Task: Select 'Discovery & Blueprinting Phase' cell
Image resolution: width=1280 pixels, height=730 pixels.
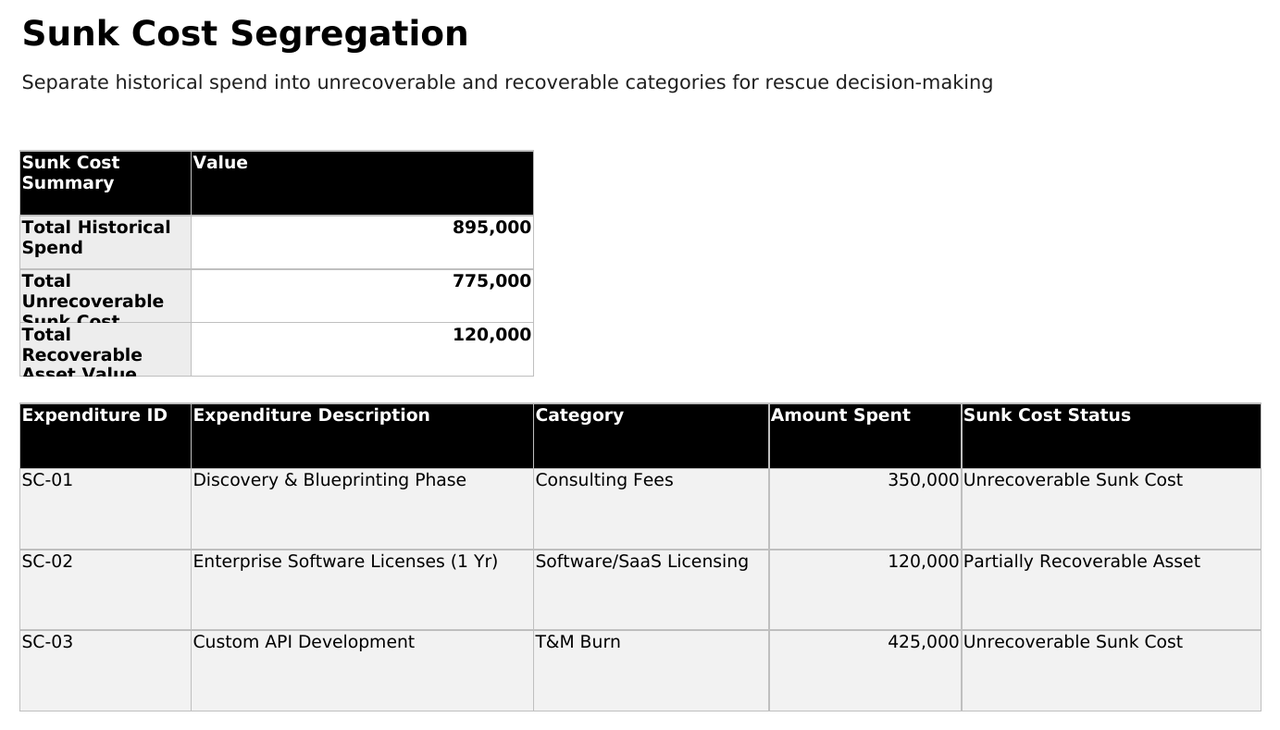Action: click(x=362, y=509)
